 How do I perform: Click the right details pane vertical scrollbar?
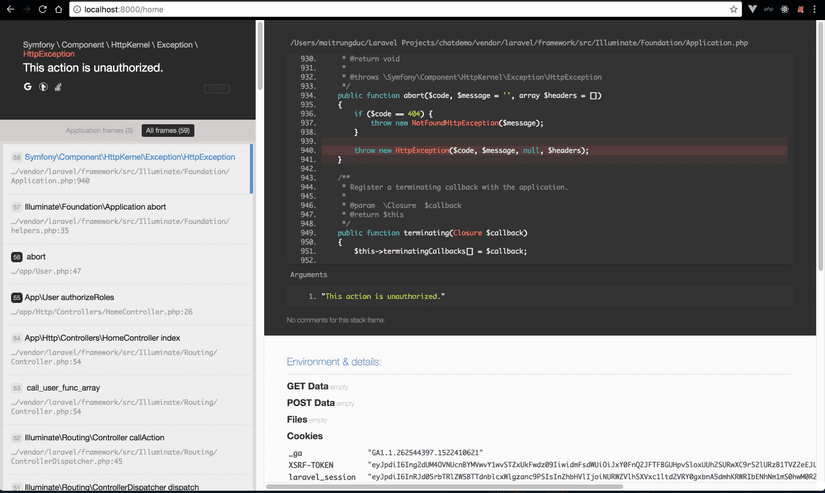coord(820,145)
